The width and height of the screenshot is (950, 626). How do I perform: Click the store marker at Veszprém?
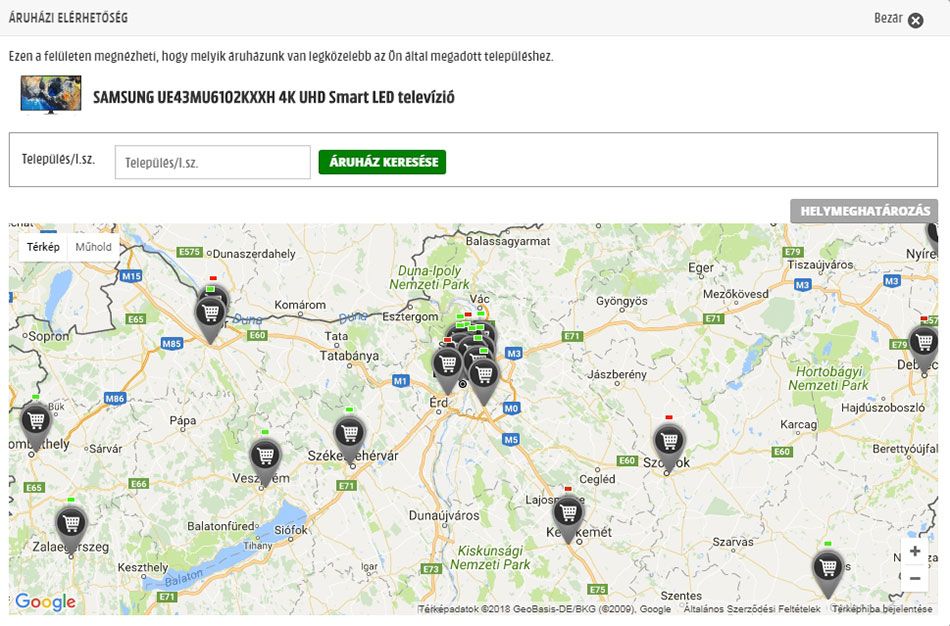(x=265, y=457)
